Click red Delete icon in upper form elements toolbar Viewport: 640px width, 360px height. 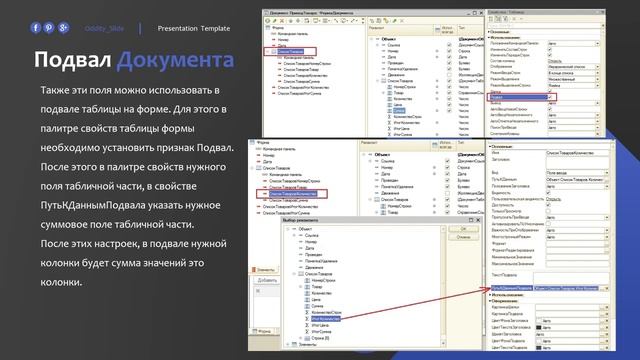point(282,20)
